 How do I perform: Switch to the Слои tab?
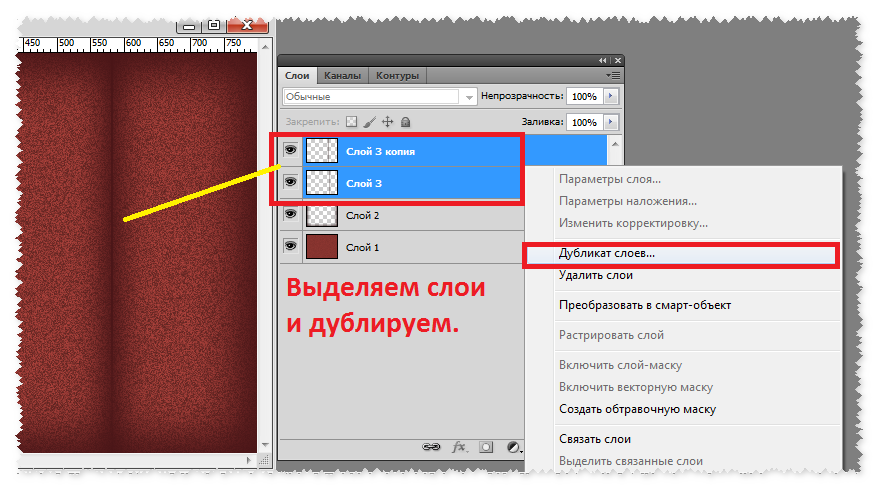297,75
